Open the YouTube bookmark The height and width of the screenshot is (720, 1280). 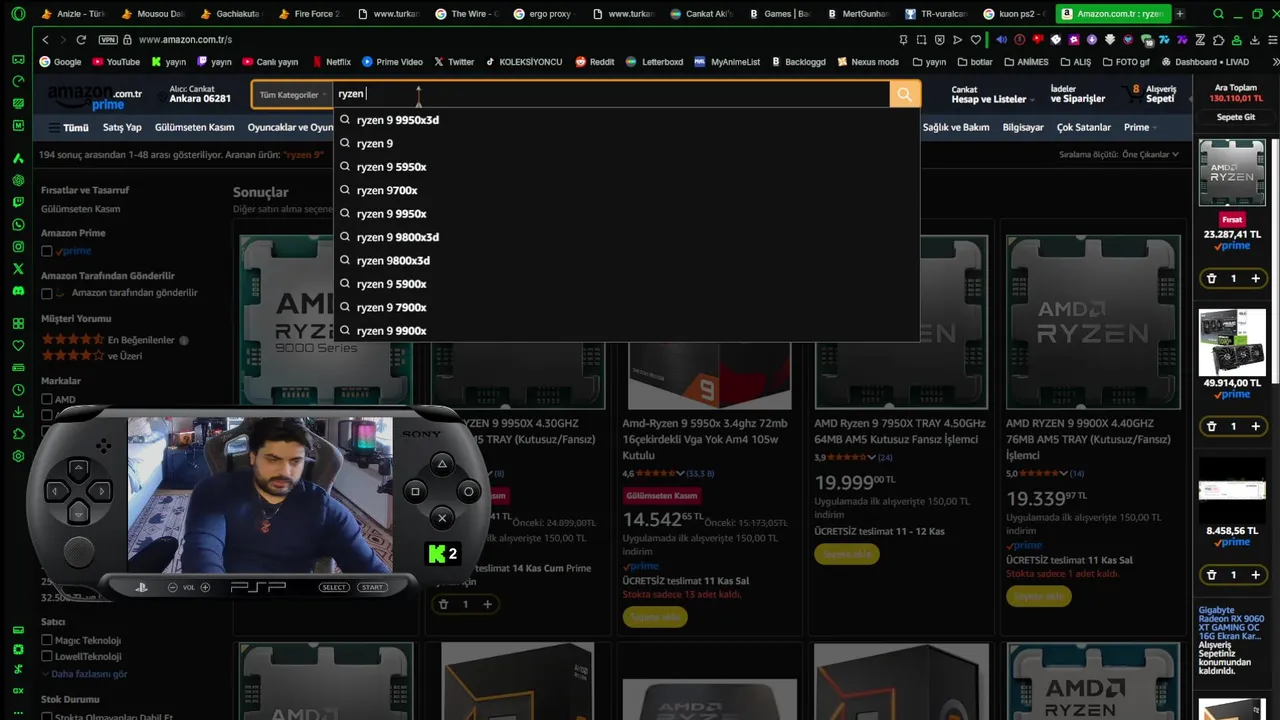116,61
